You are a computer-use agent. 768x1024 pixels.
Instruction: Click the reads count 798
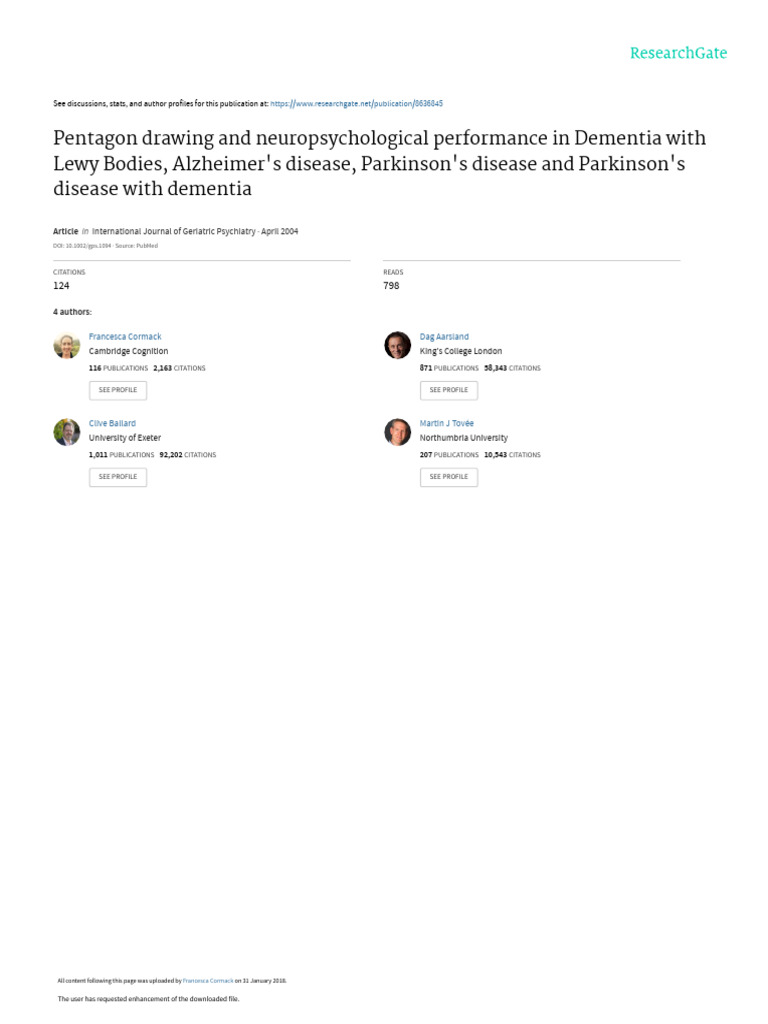391,285
